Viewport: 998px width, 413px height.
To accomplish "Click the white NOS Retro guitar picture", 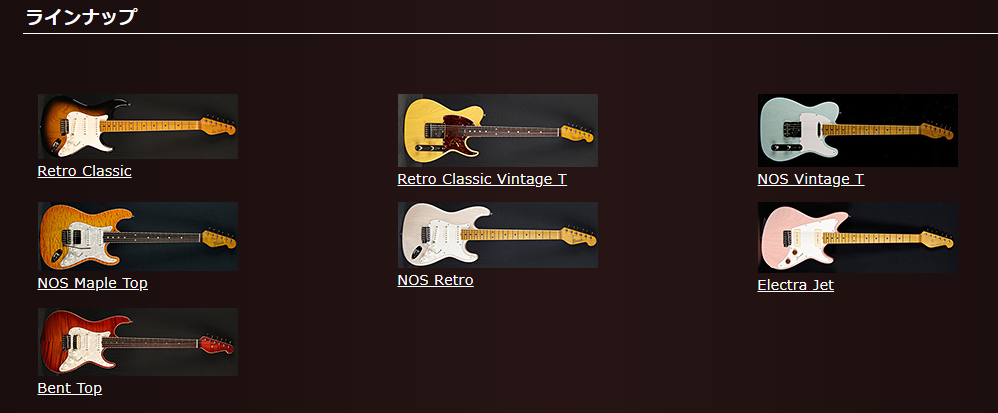I will 498,235.
